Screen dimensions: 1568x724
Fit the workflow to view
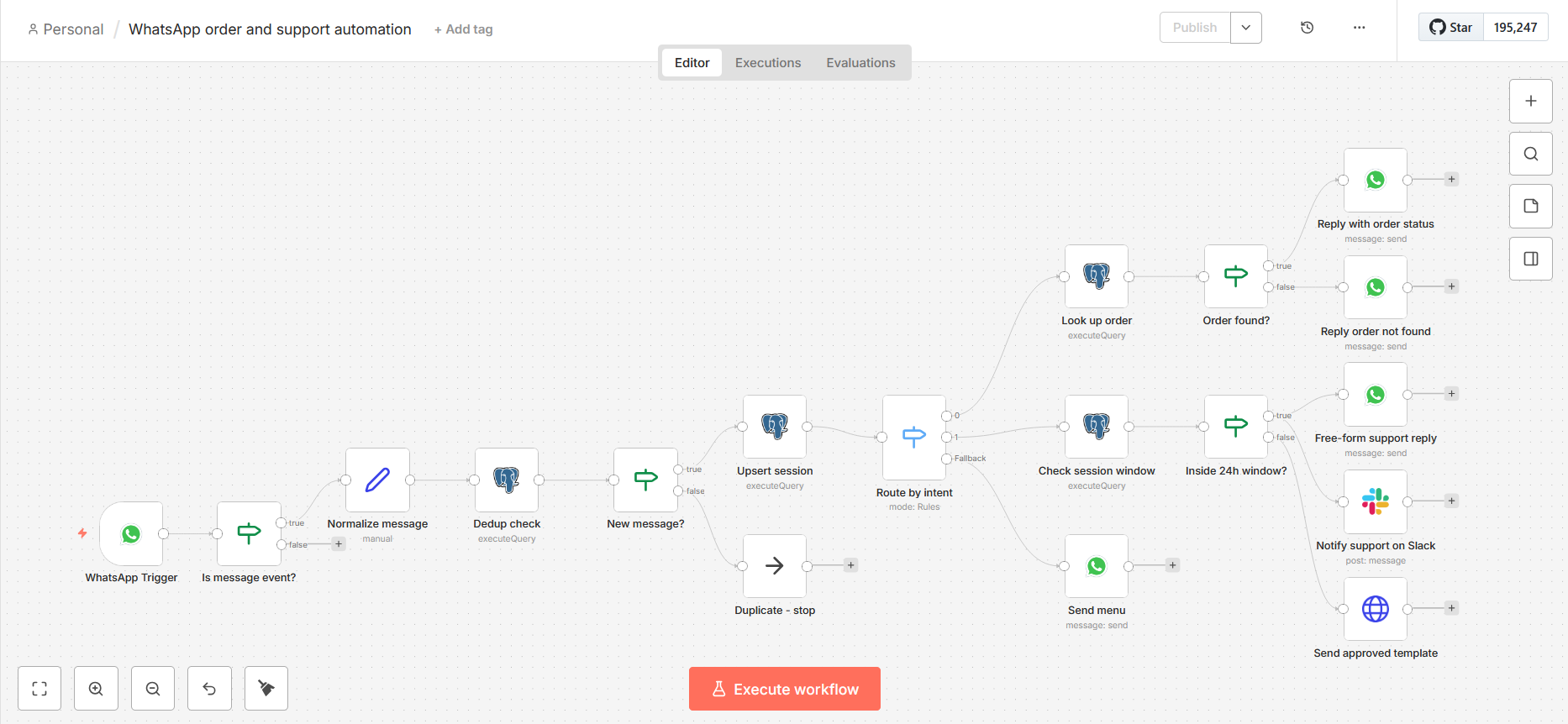click(39, 689)
